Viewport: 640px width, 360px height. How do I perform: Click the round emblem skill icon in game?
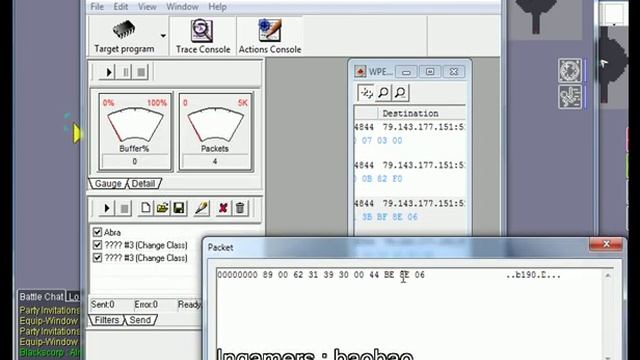570,70
